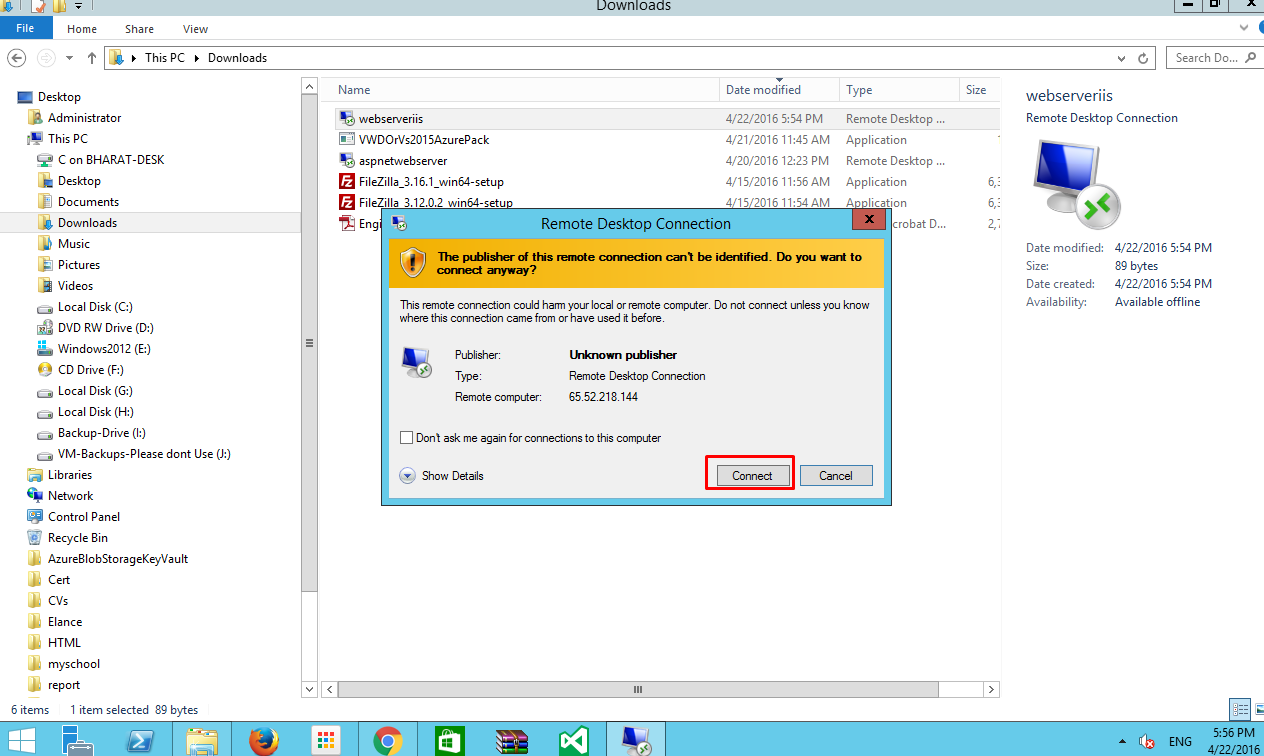Open the View ribbon tab
Viewport: 1264px width, 756px height.
[196, 29]
